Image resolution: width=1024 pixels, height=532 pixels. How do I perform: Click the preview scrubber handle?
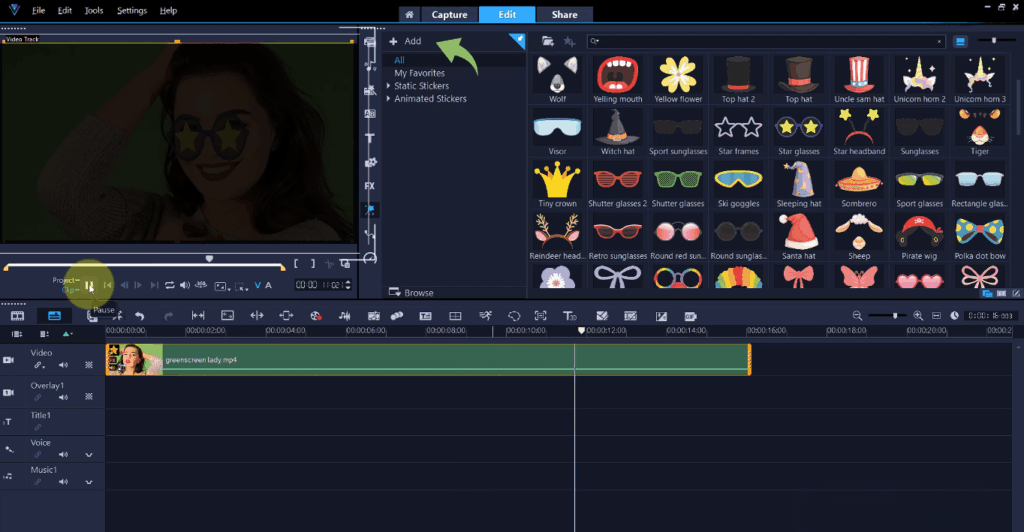pos(209,258)
